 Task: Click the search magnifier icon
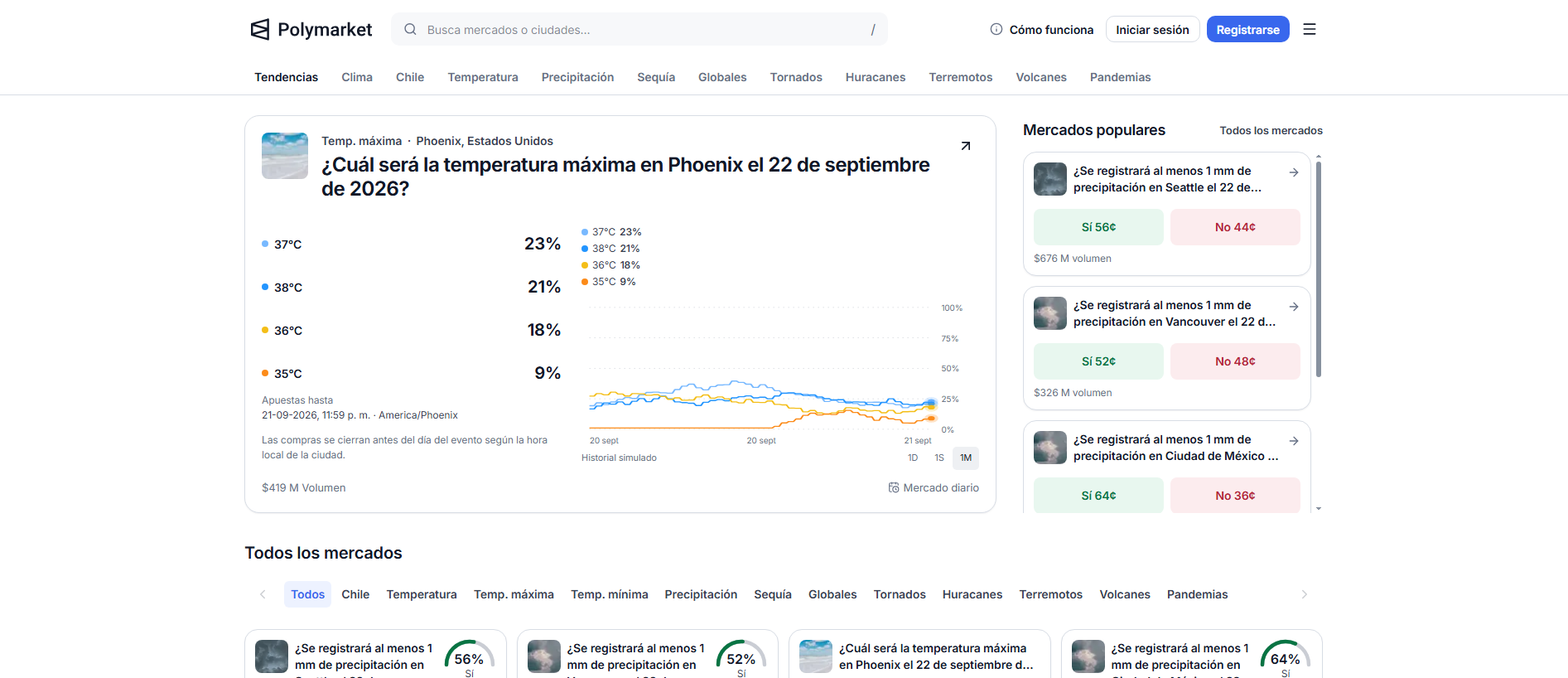click(x=410, y=30)
